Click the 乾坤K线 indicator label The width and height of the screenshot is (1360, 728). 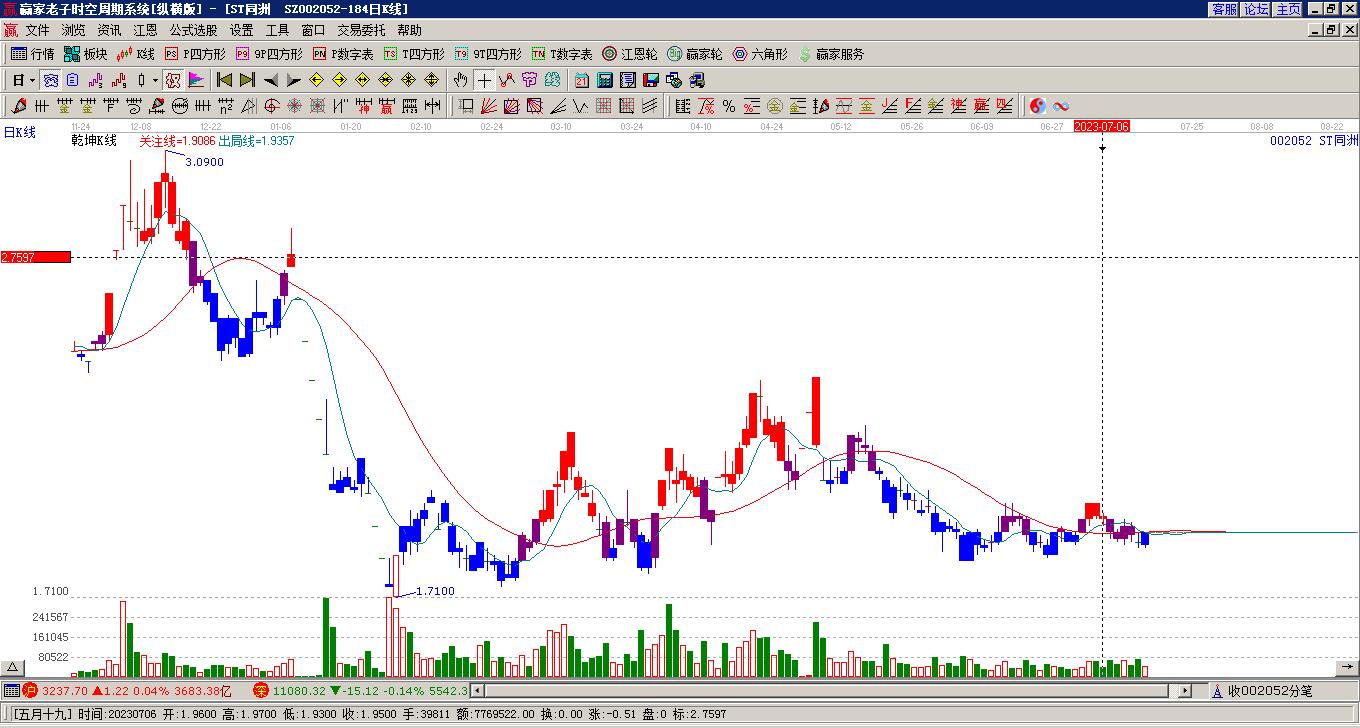point(94,141)
